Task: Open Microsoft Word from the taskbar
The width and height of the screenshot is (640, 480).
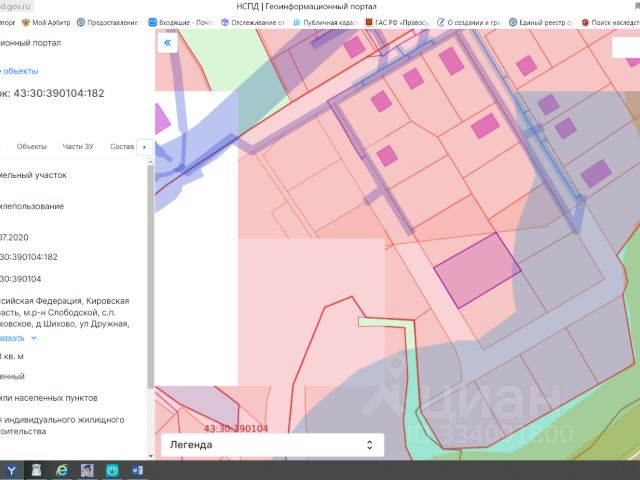Action: (137, 471)
